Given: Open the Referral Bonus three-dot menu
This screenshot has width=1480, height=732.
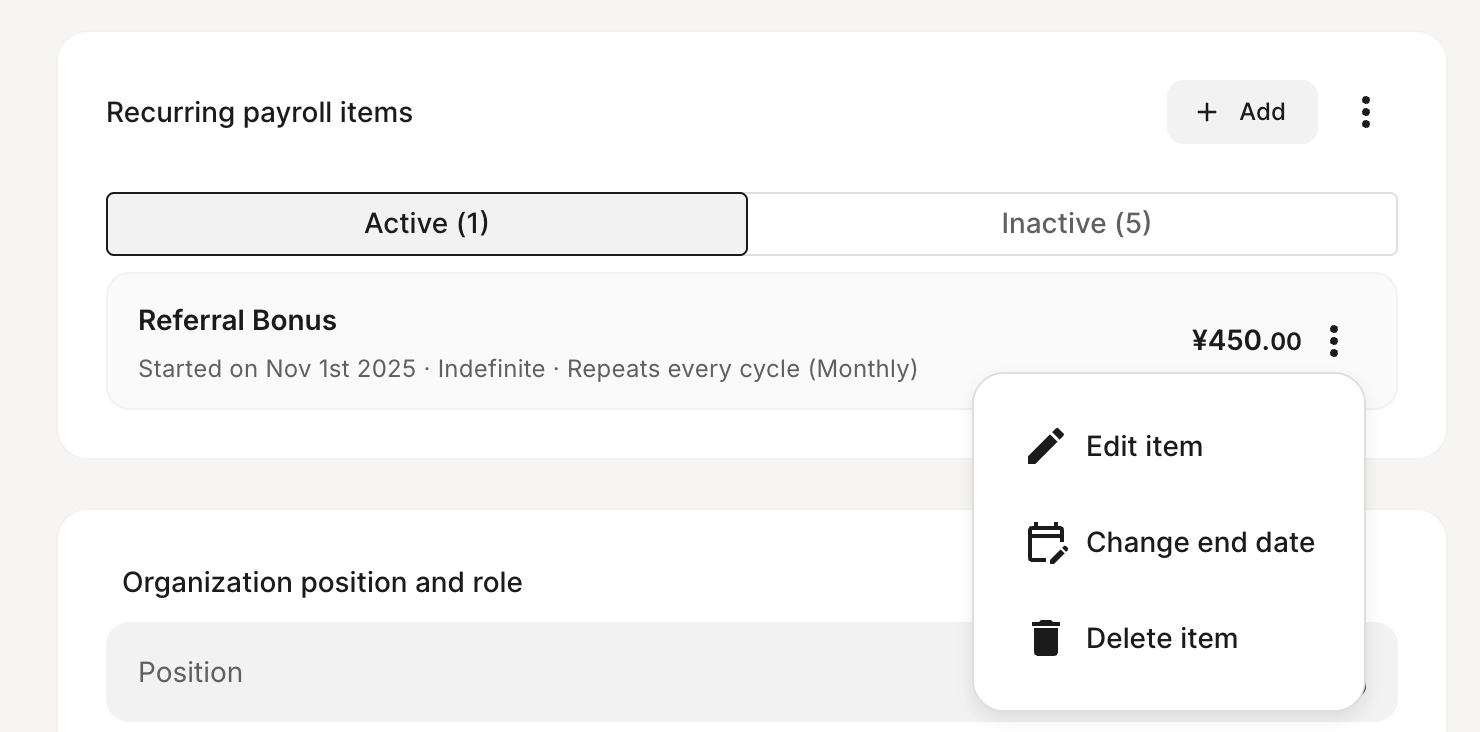Looking at the screenshot, I should (x=1334, y=341).
